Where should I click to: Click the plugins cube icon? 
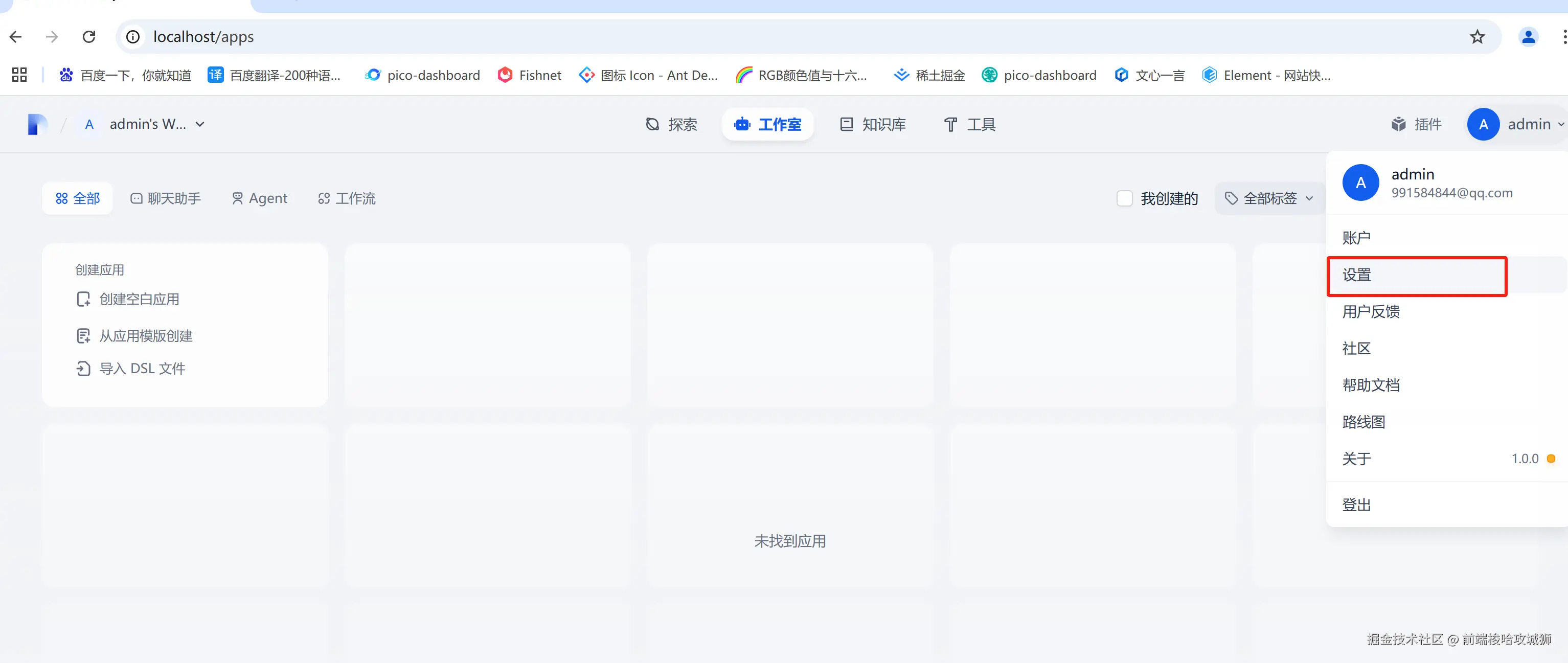click(x=1398, y=124)
